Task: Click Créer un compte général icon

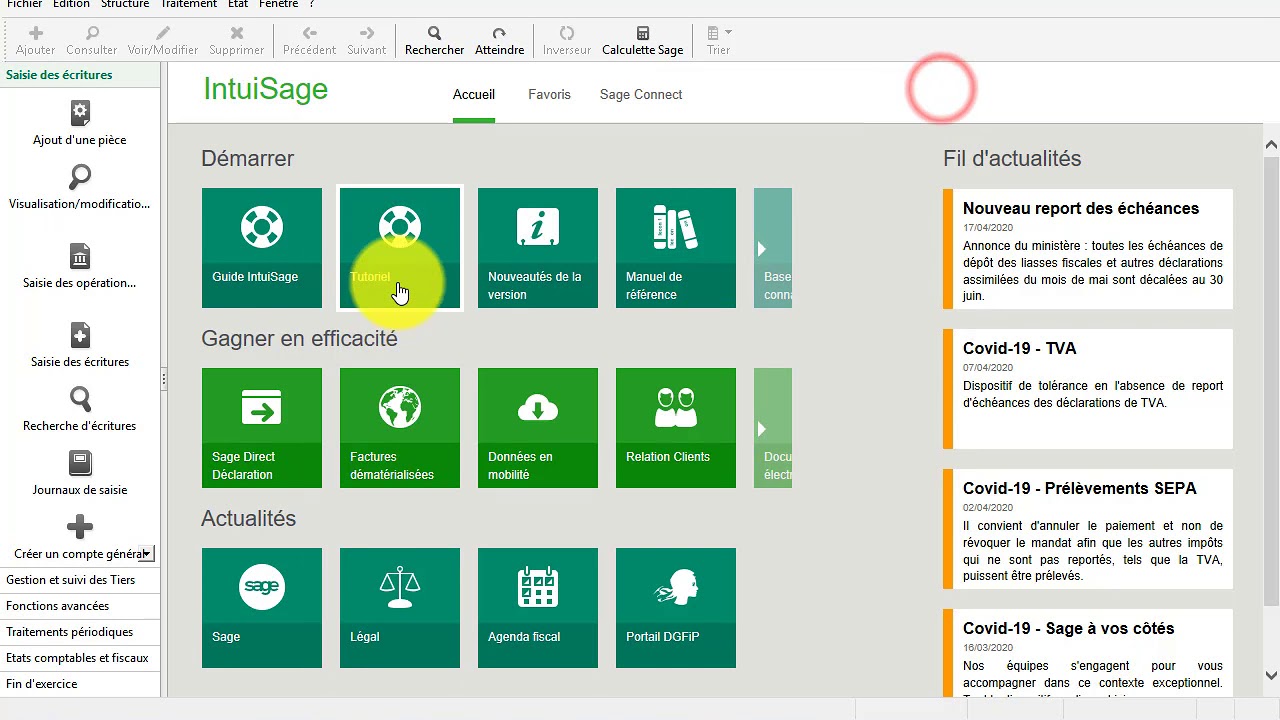Action: pos(80,527)
